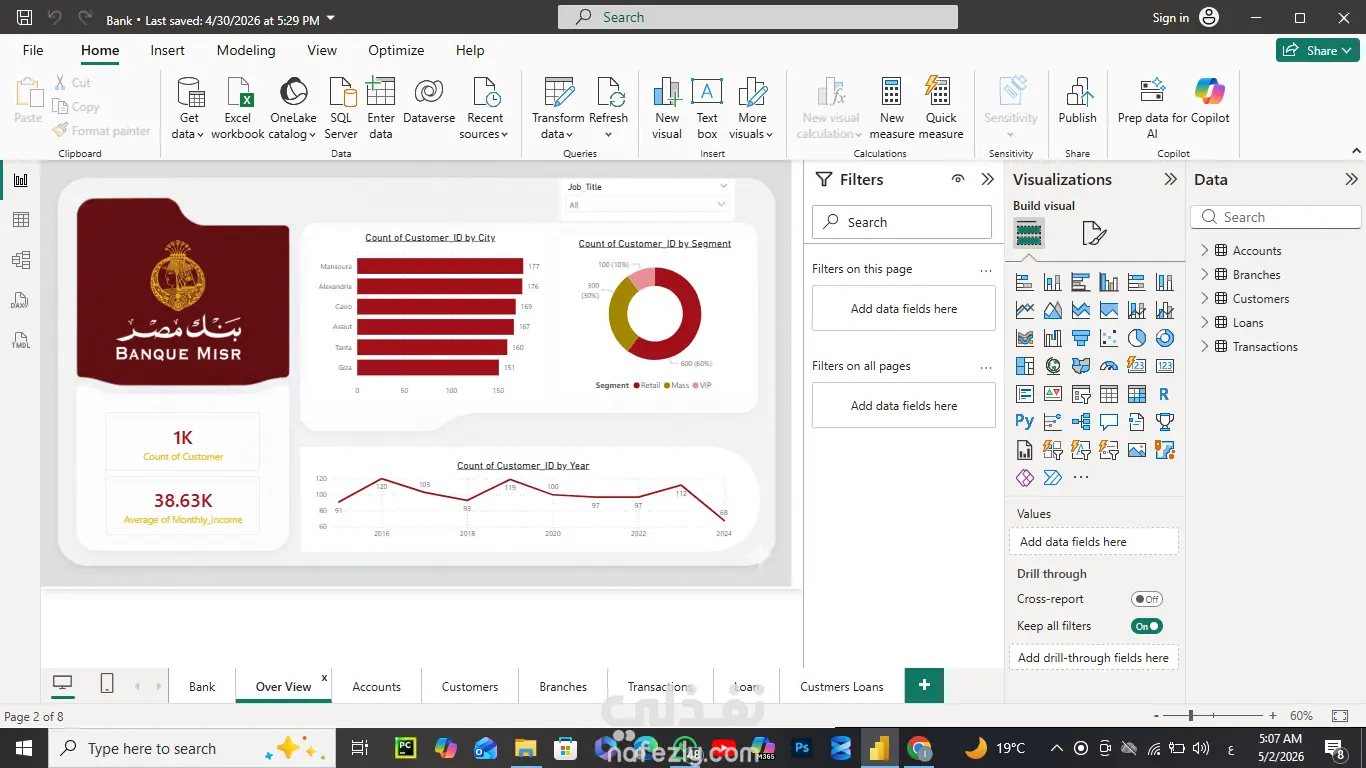
Task: Switch to Model view in sidebar
Action: click(x=21, y=260)
